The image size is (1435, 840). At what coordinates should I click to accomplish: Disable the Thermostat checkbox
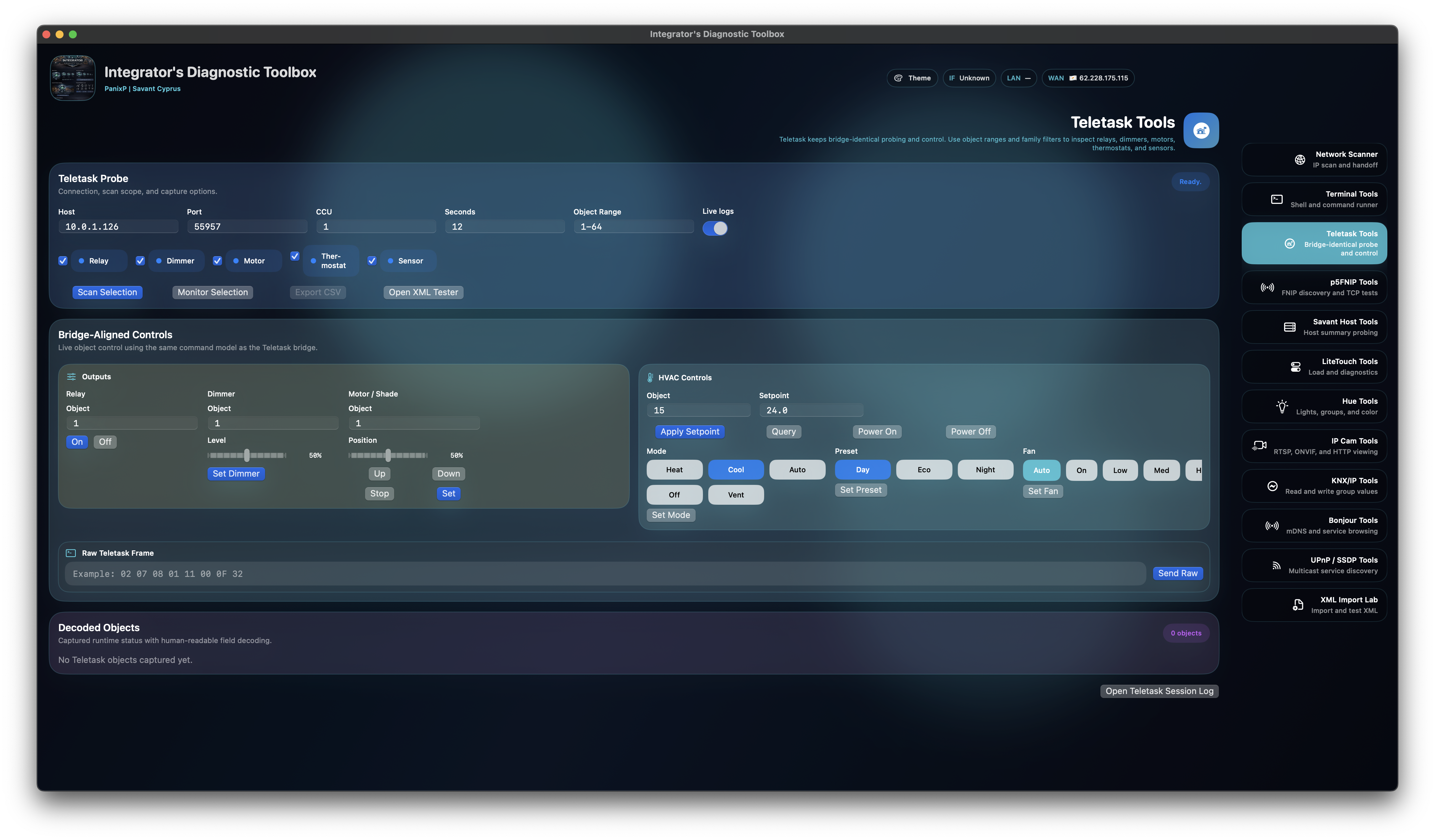click(x=295, y=256)
